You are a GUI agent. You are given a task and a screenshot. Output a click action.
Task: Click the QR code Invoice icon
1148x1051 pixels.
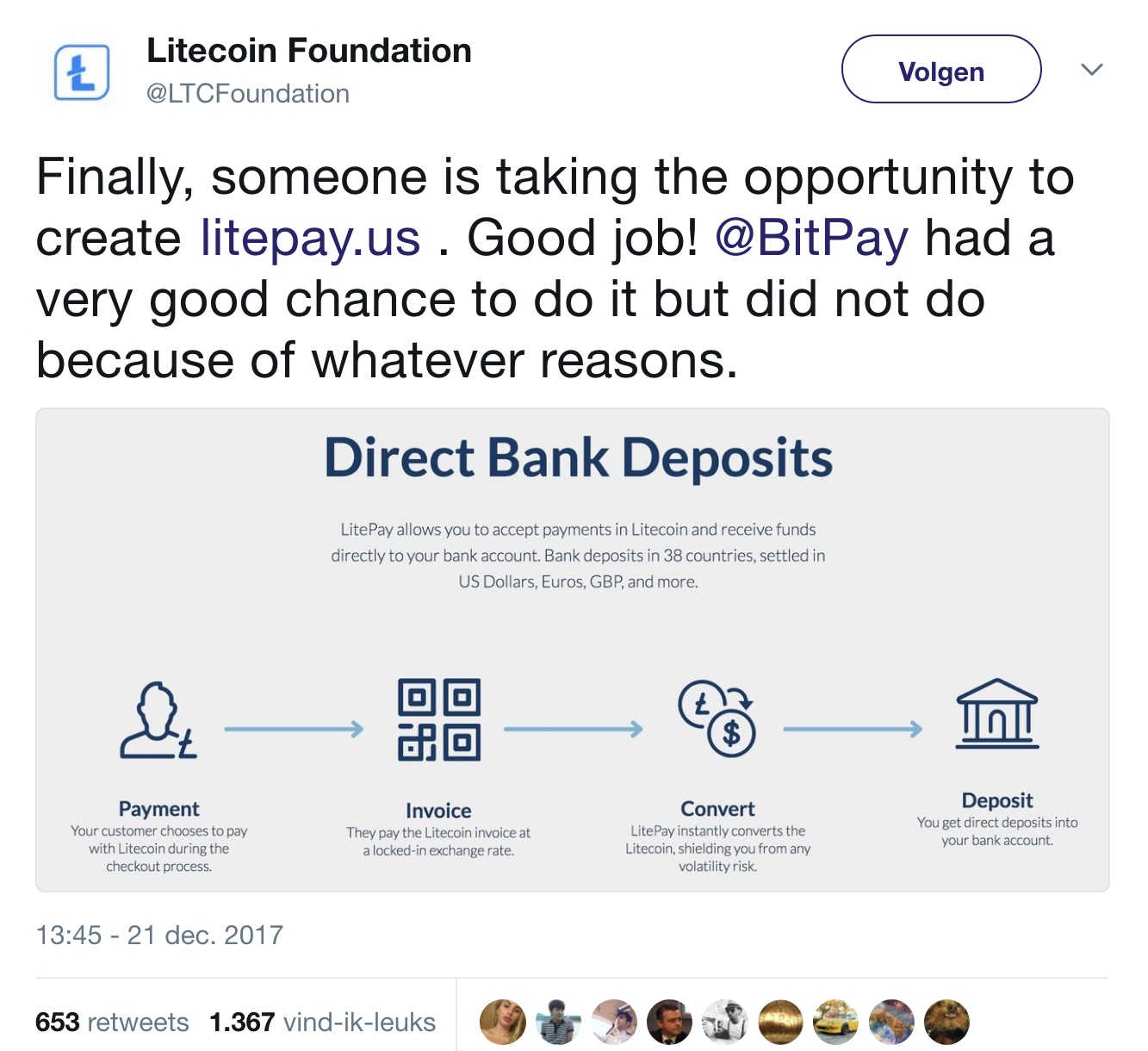439,720
